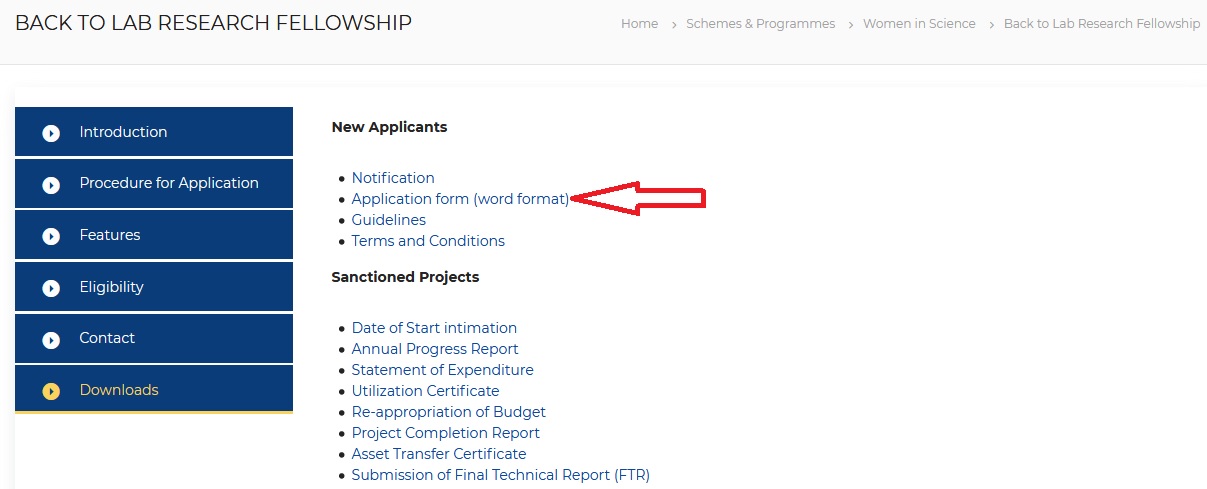Click the arrow icon beside Features
The width and height of the screenshot is (1207, 489).
[x=51, y=237]
